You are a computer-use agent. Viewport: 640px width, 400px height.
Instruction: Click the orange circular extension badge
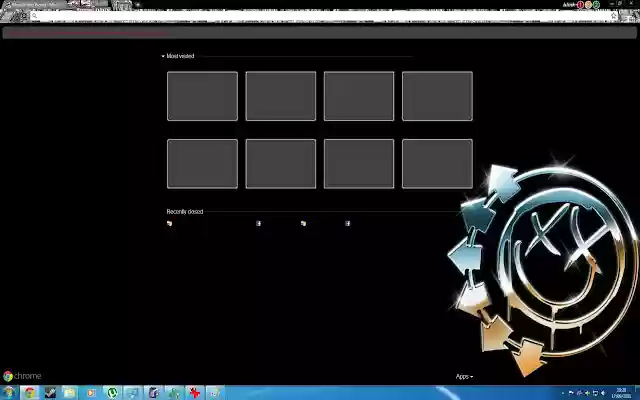point(589,5)
